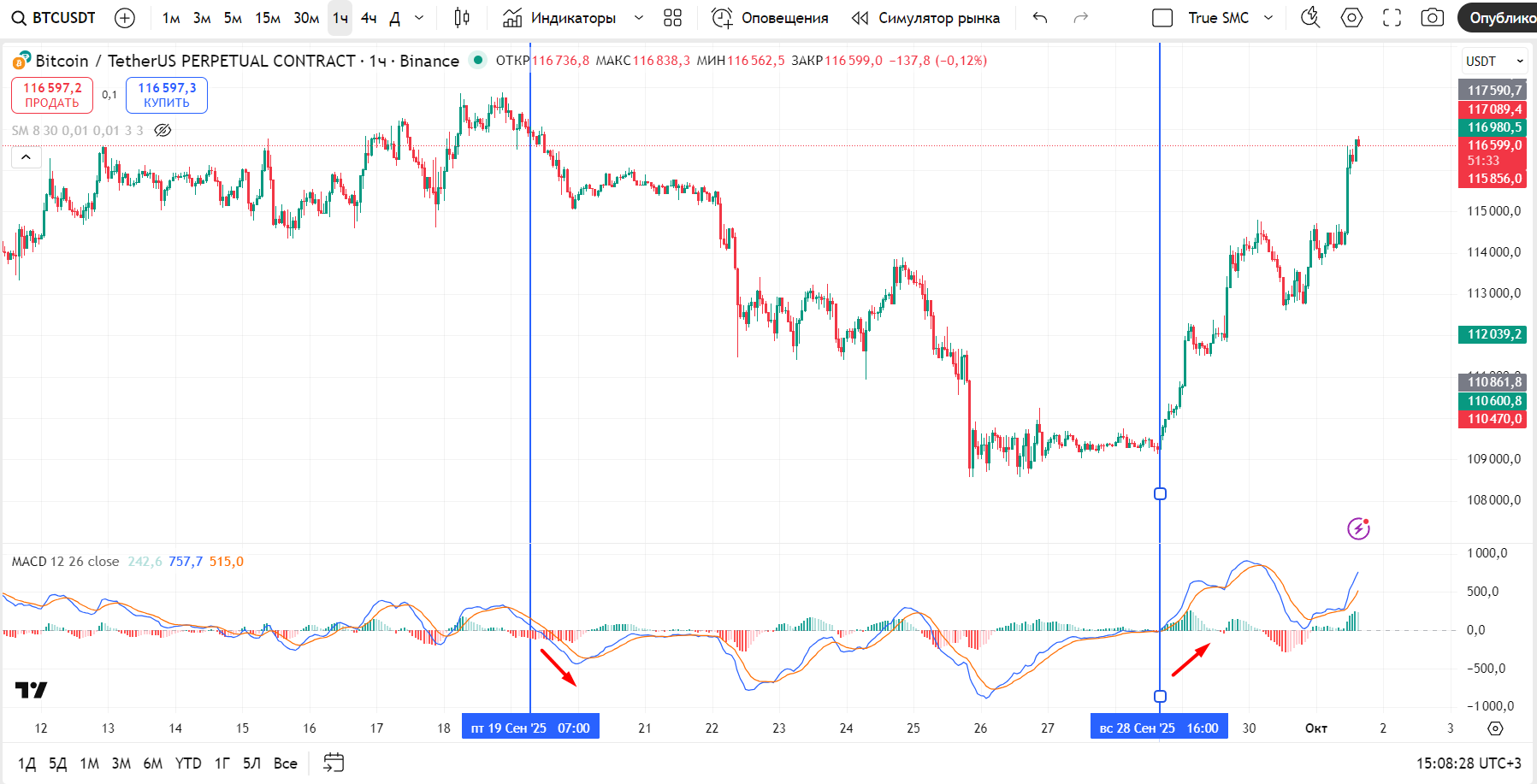Click the add symbol plus icon
The width and height of the screenshot is (1537, 784).
point(125,18)
